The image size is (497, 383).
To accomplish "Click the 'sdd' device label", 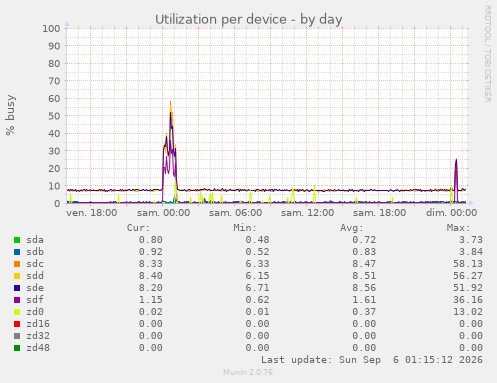I will point(35,276).
